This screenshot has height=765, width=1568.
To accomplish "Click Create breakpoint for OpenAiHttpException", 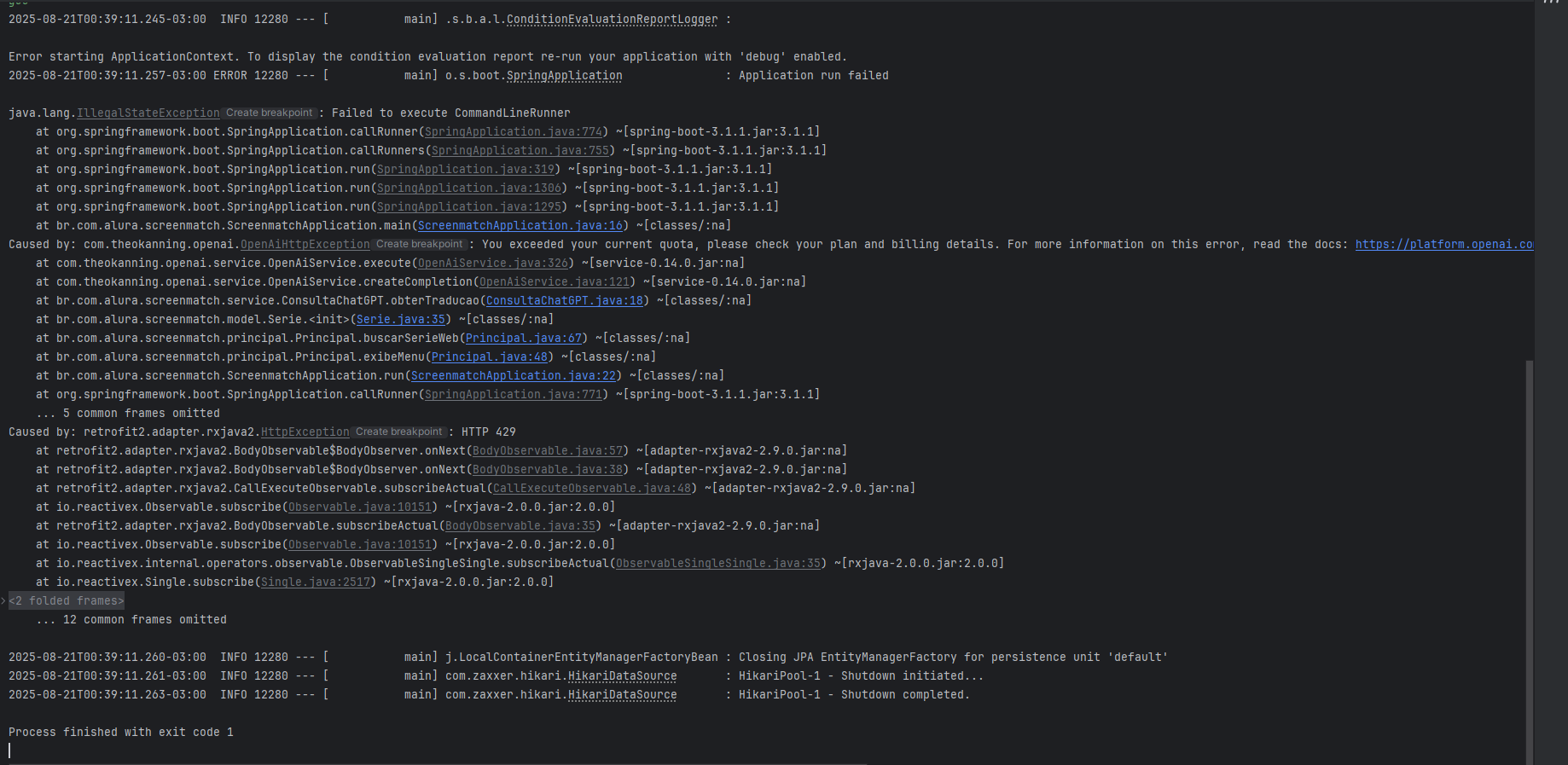I will pos(420,244).
